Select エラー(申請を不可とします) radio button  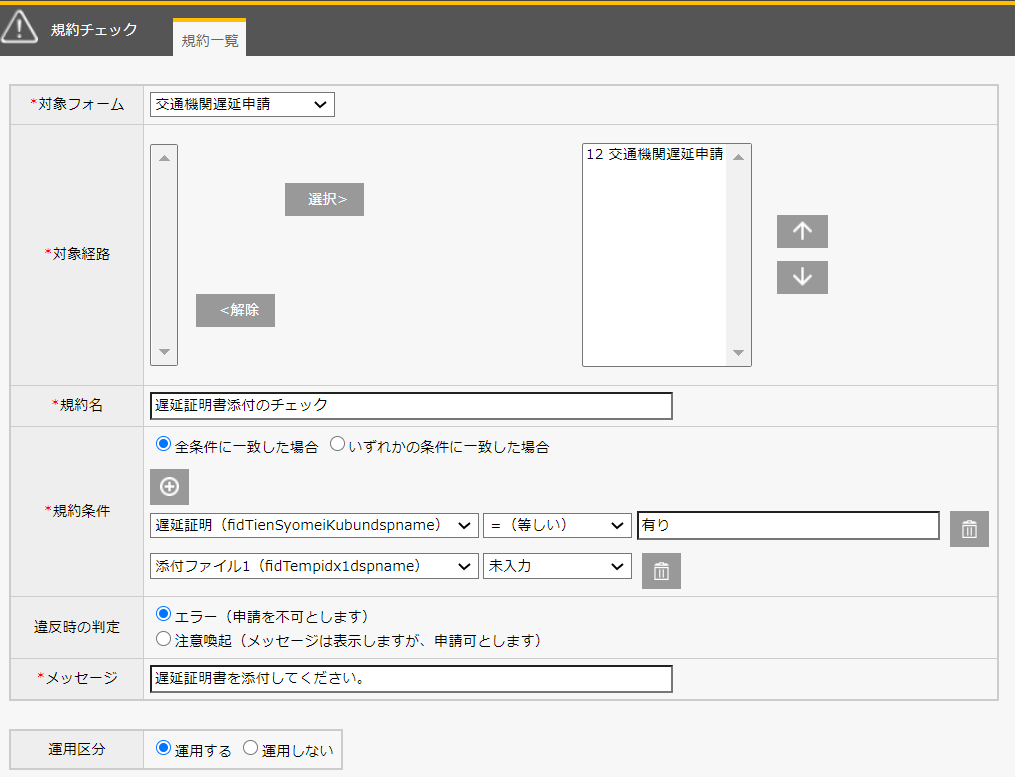coord(163,614)
